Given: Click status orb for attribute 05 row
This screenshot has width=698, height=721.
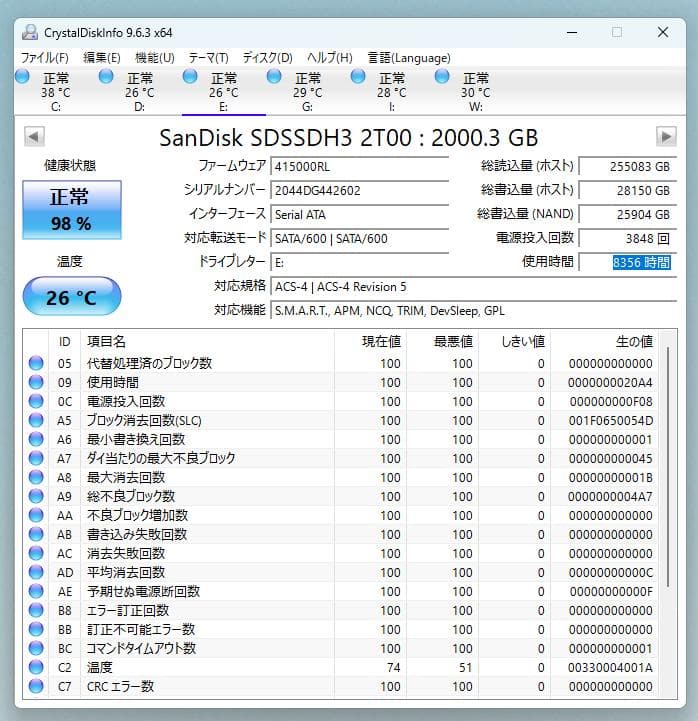Looking at the screenshot, I should [x=36, y=363].
